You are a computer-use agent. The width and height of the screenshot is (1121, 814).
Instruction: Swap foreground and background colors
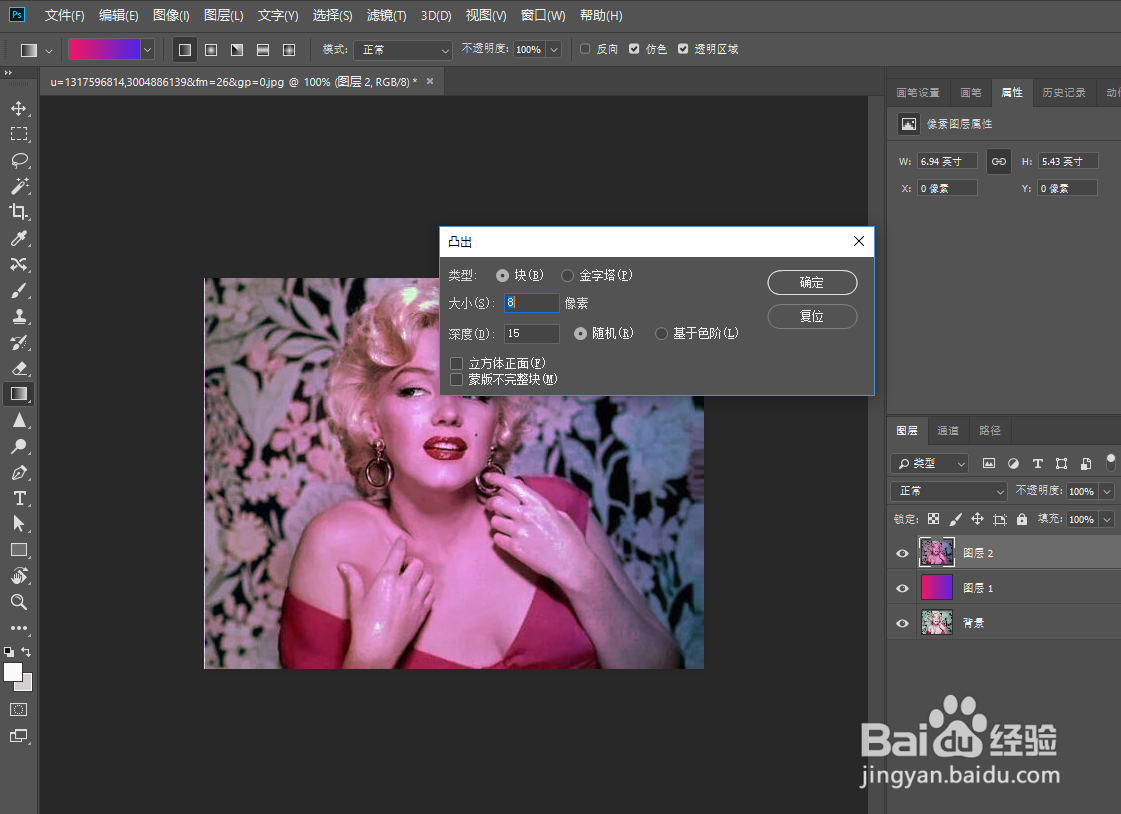pos(26,652)
